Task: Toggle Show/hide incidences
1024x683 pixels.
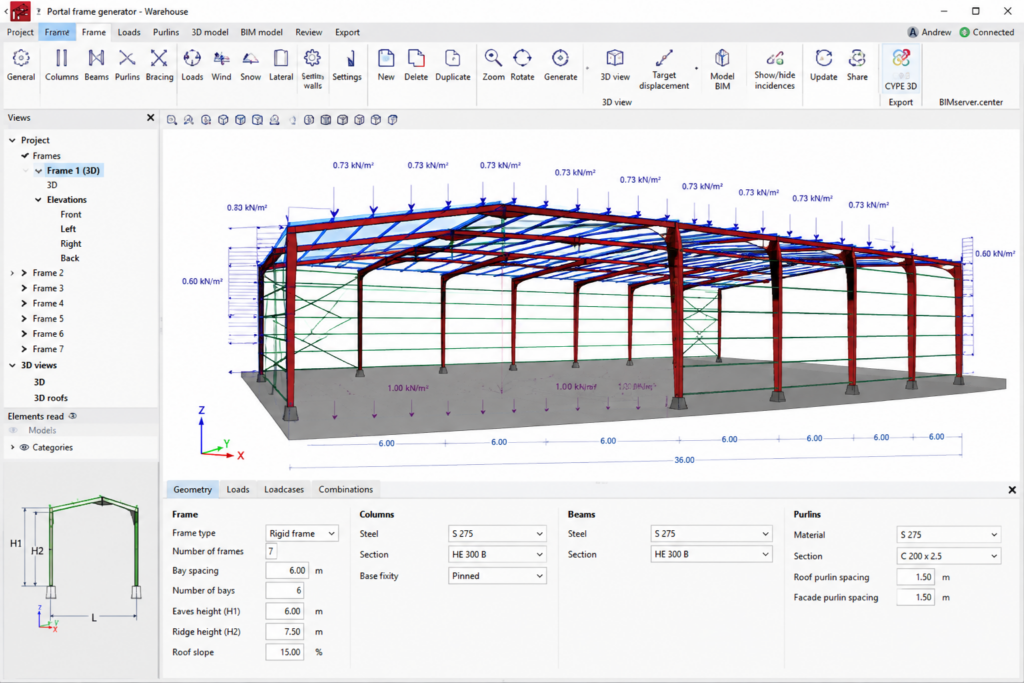Action: pos(775,69)
